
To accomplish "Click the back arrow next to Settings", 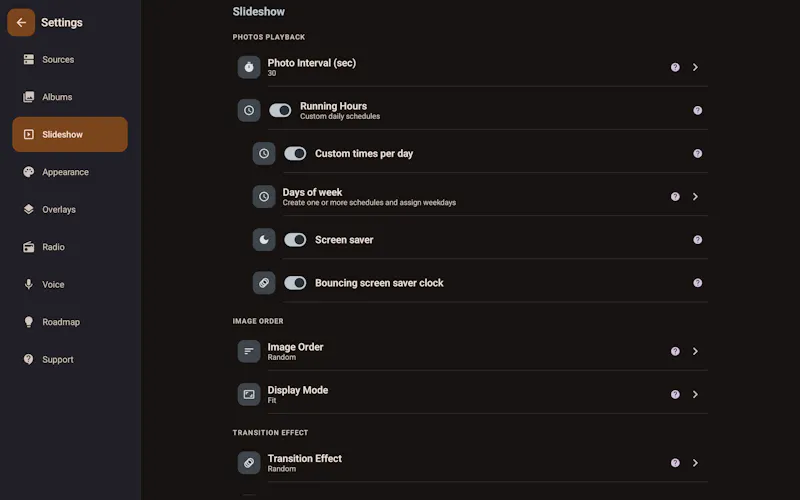I will [21, 22].
